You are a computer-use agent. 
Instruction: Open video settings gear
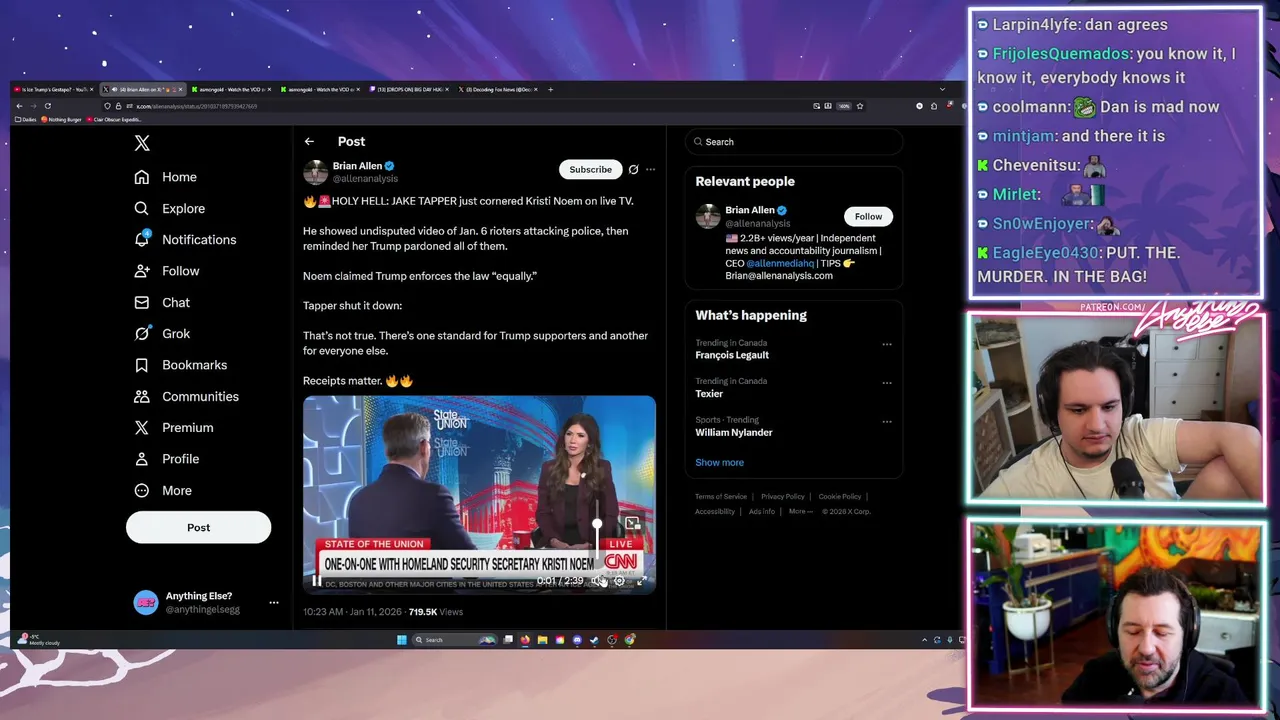619,581
